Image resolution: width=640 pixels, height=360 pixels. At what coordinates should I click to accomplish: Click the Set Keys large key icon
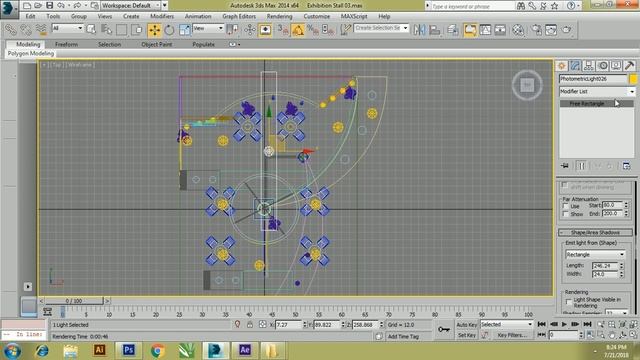coord(444,329)
